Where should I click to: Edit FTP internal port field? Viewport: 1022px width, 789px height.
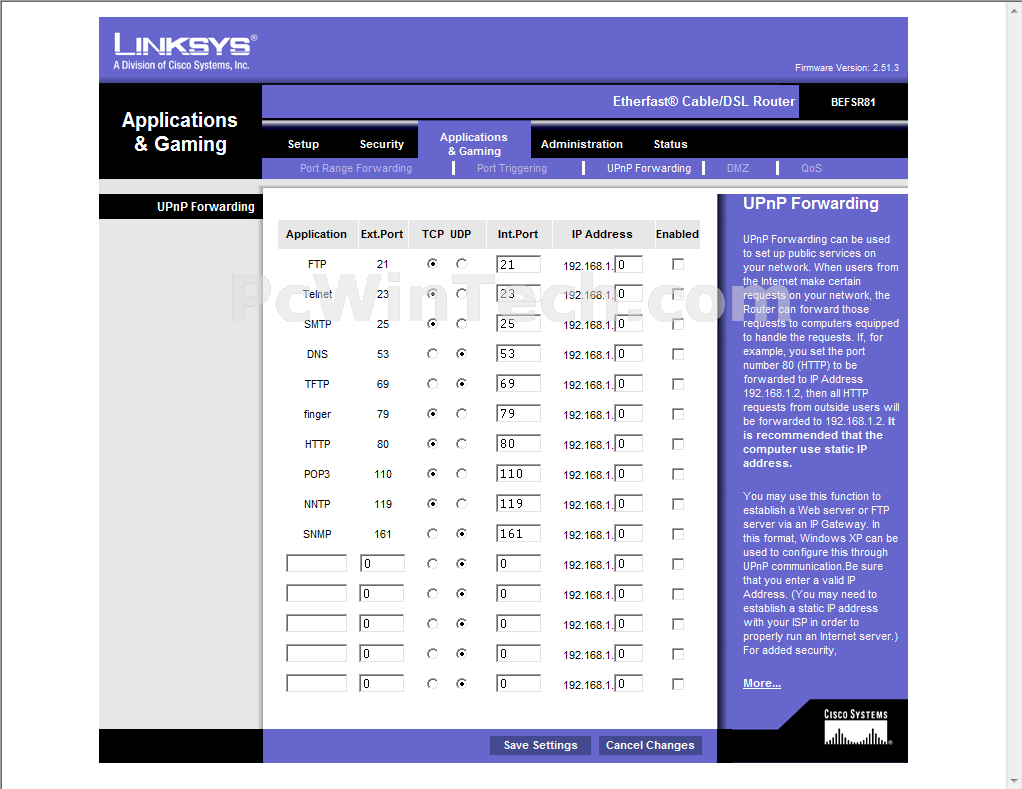tap(518, 265)
